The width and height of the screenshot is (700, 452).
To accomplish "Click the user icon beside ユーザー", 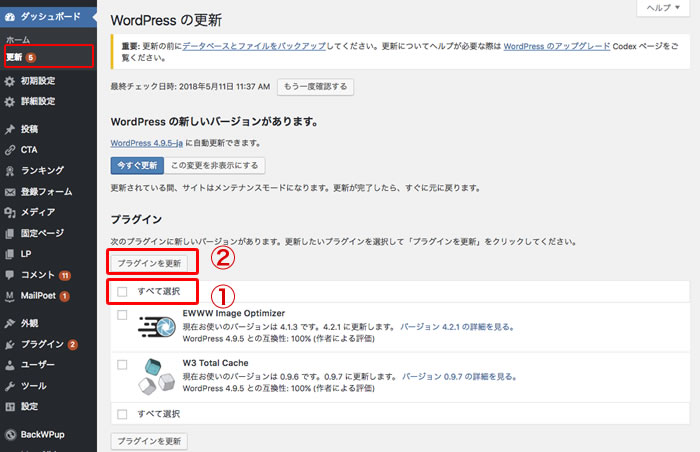I will point(10,365).
